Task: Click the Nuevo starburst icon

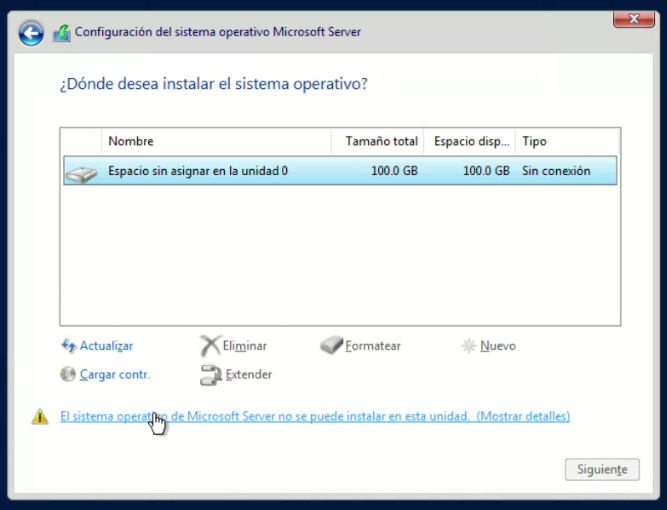Action: point(468,346)
